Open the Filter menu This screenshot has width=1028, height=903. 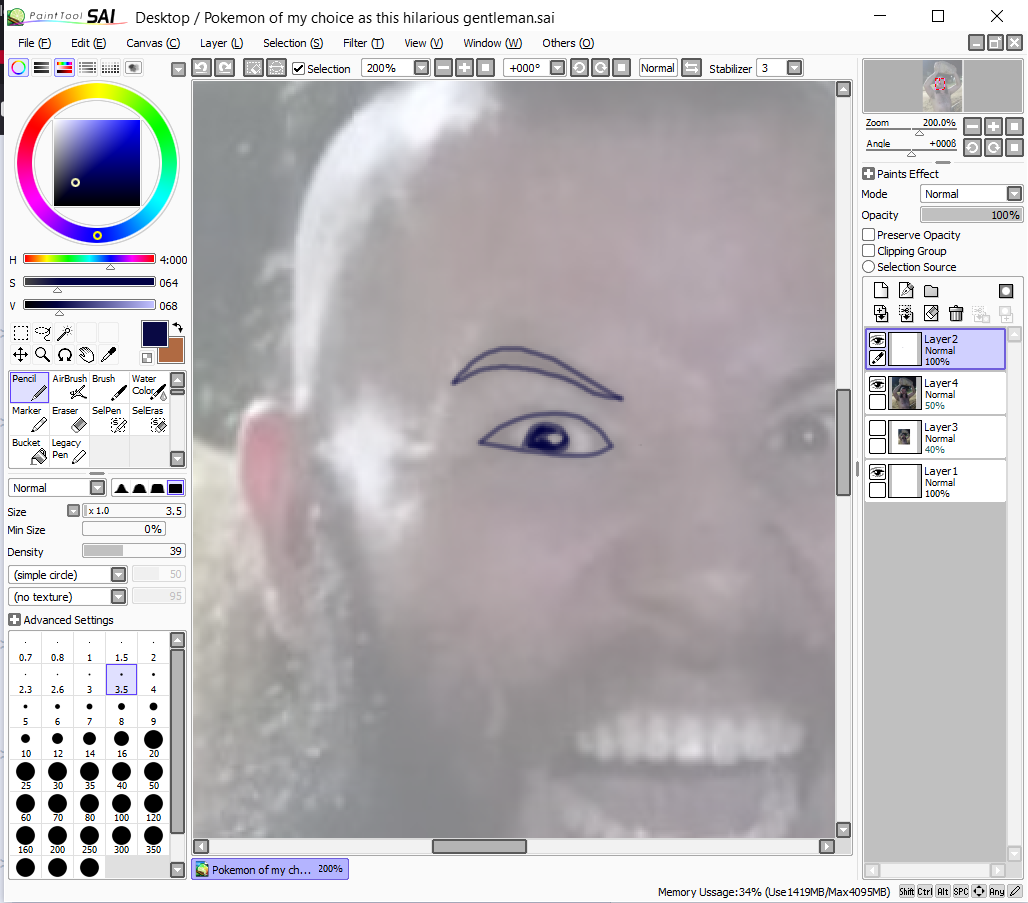coord(363,43)
